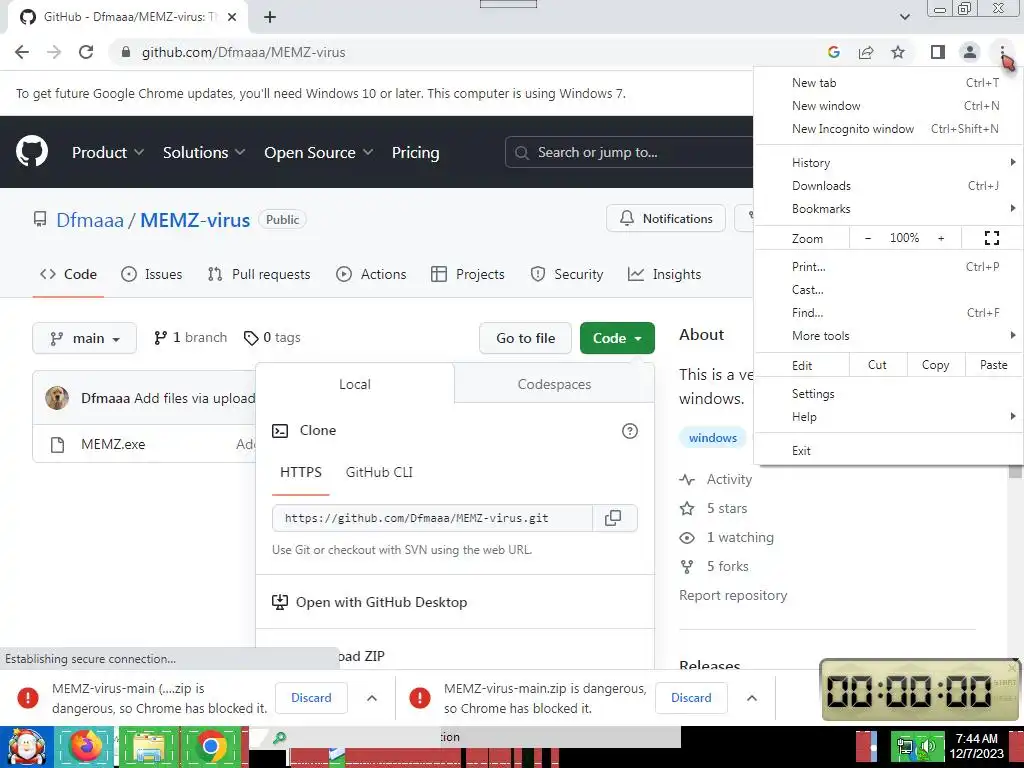Select the GitHub CLI tab

point(379,472)
